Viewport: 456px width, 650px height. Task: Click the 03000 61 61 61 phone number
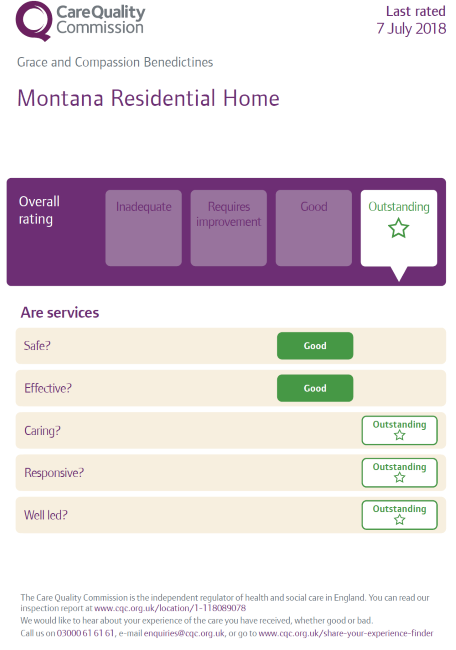tap(85, 633)
